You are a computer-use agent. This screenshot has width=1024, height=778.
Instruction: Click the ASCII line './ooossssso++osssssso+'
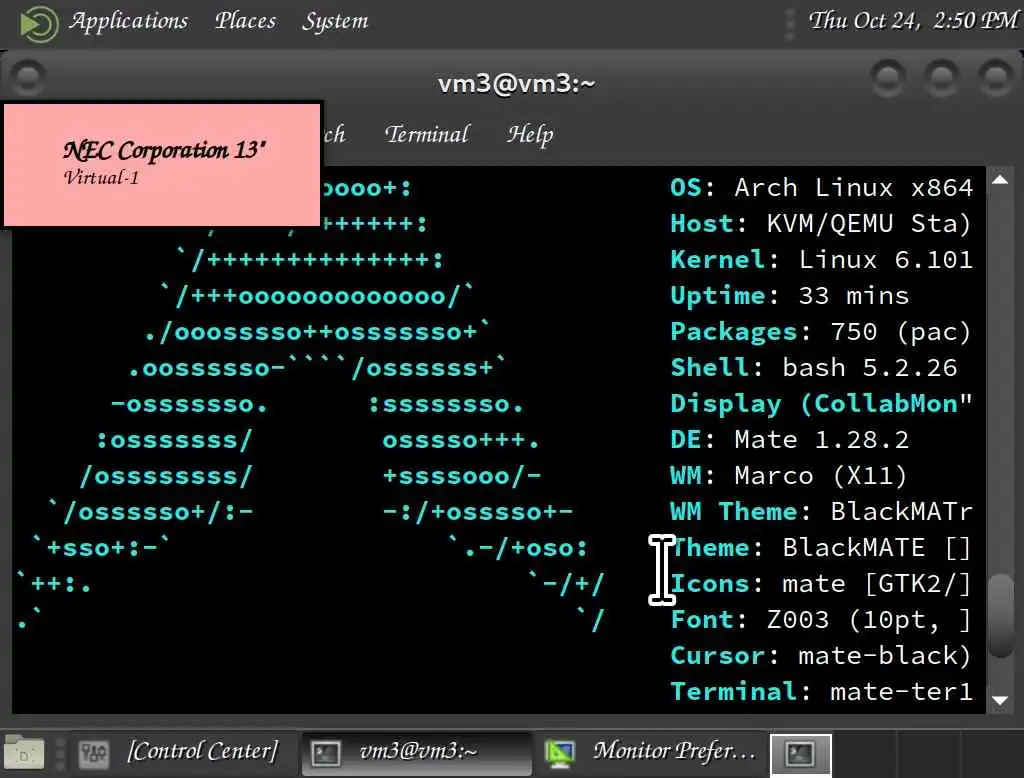(x=317, y=332)
